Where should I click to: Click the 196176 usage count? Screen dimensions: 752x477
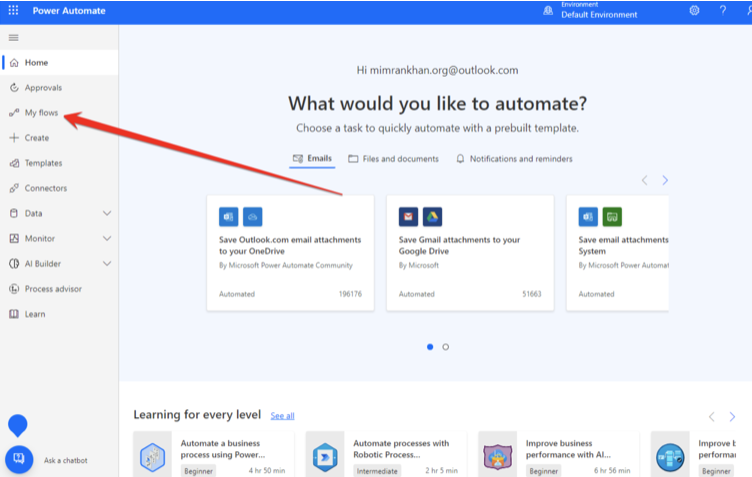[x=350, y=294]
